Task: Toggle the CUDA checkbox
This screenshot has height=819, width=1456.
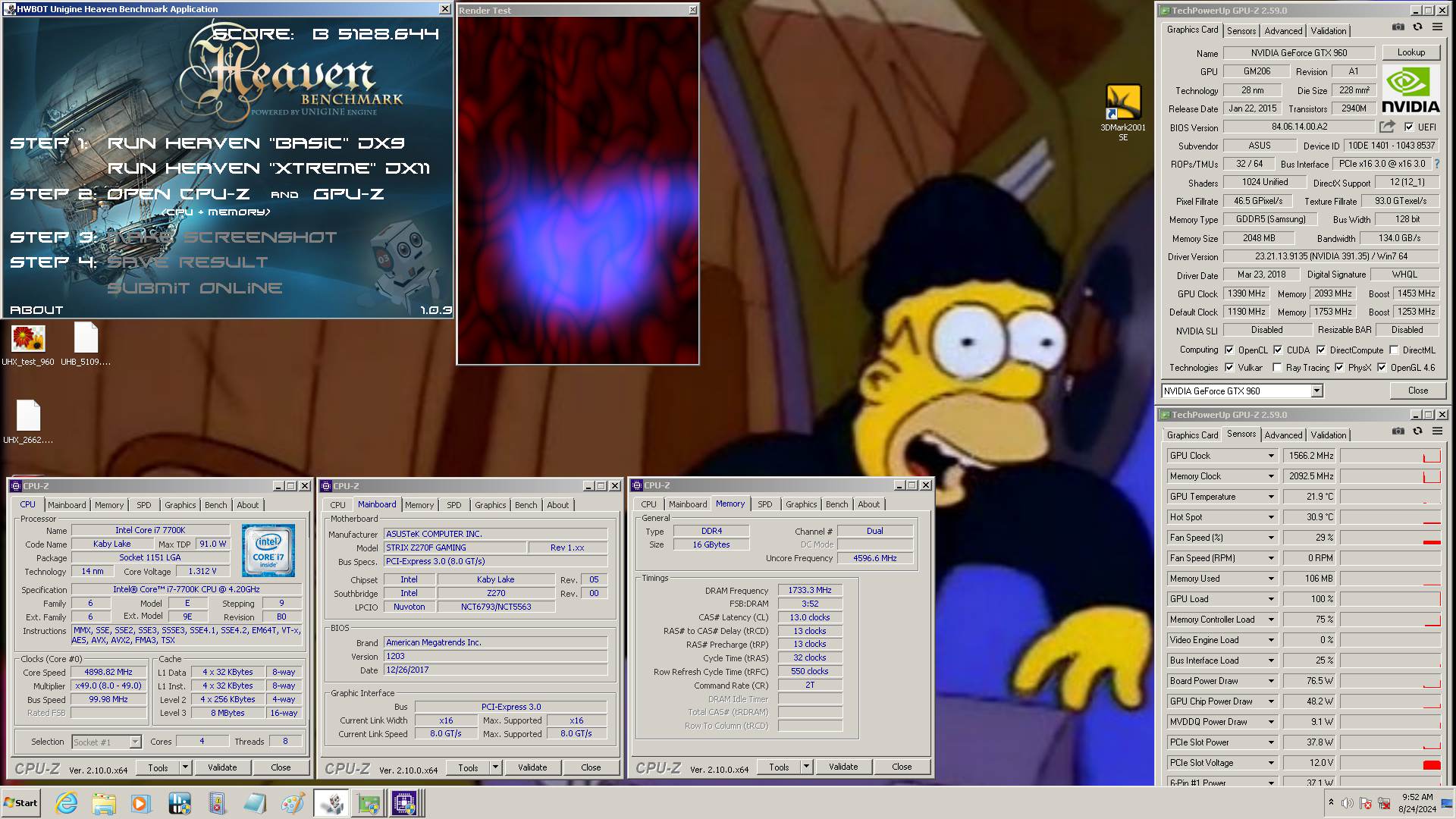Action: pos(1278,350)
